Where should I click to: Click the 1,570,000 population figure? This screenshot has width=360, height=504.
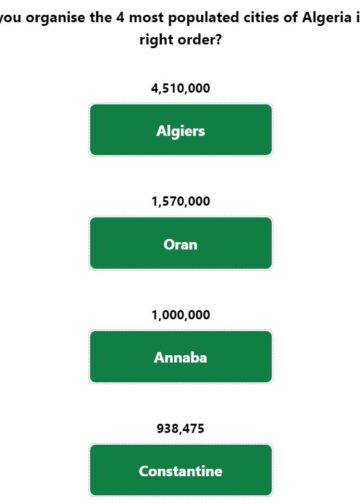coord(181,201)
